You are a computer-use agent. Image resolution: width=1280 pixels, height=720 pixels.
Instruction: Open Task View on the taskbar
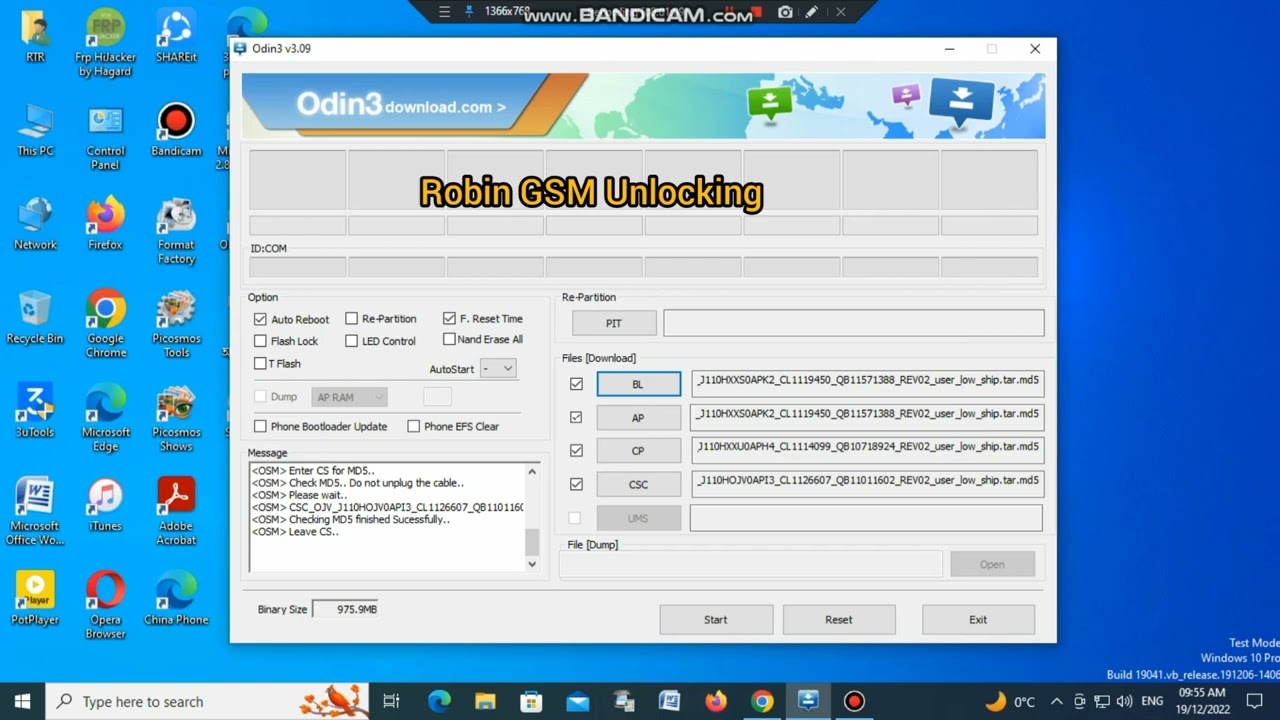[x=391, y=701]
